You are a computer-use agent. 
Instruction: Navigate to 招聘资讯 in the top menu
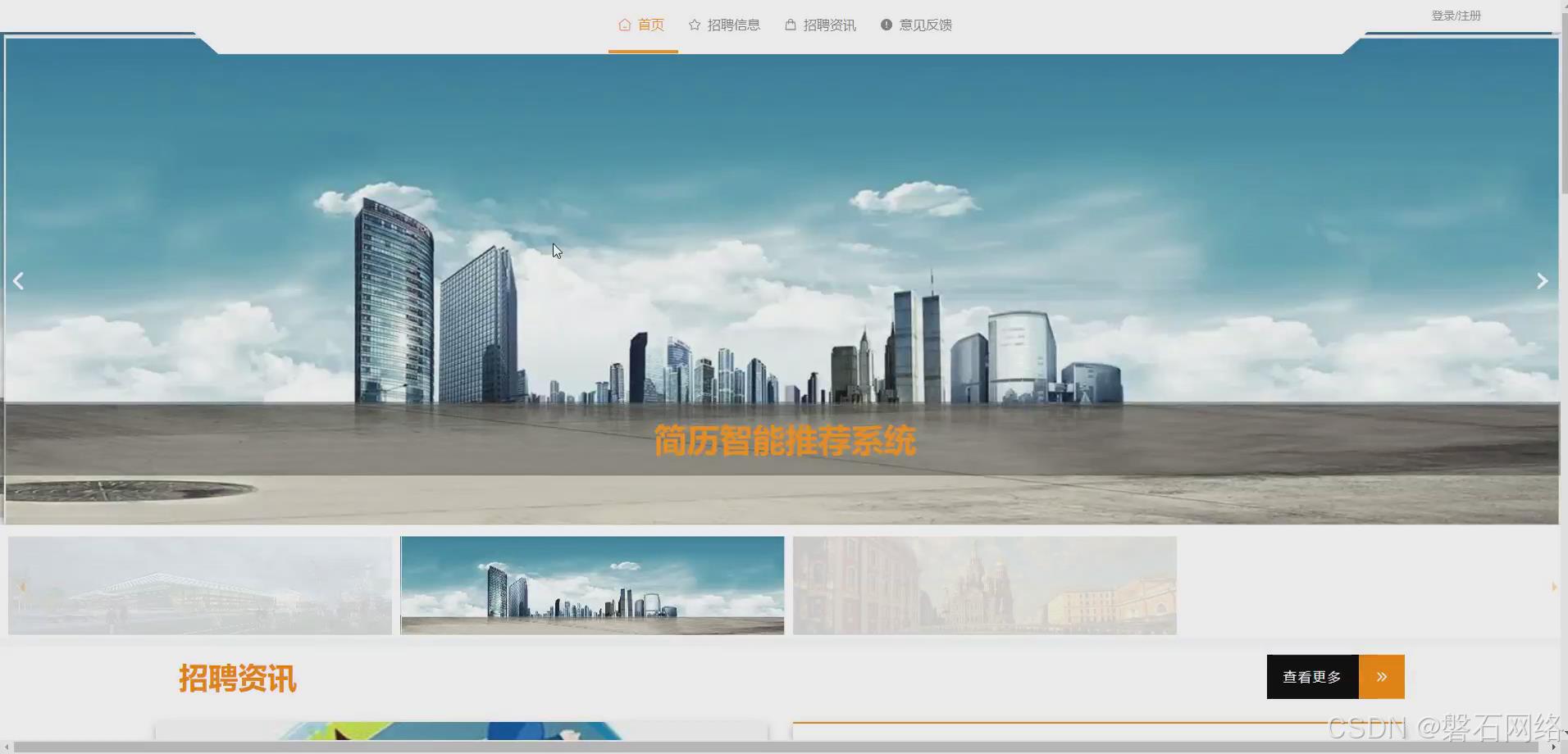coord(830,25)
